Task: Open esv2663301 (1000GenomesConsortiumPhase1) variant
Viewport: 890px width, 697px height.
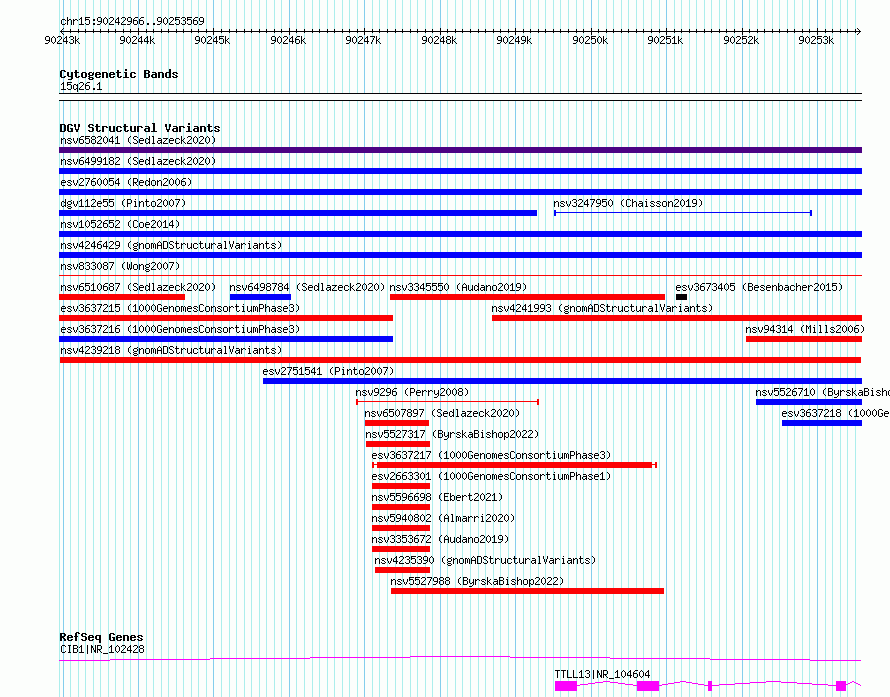Action: 491,476
